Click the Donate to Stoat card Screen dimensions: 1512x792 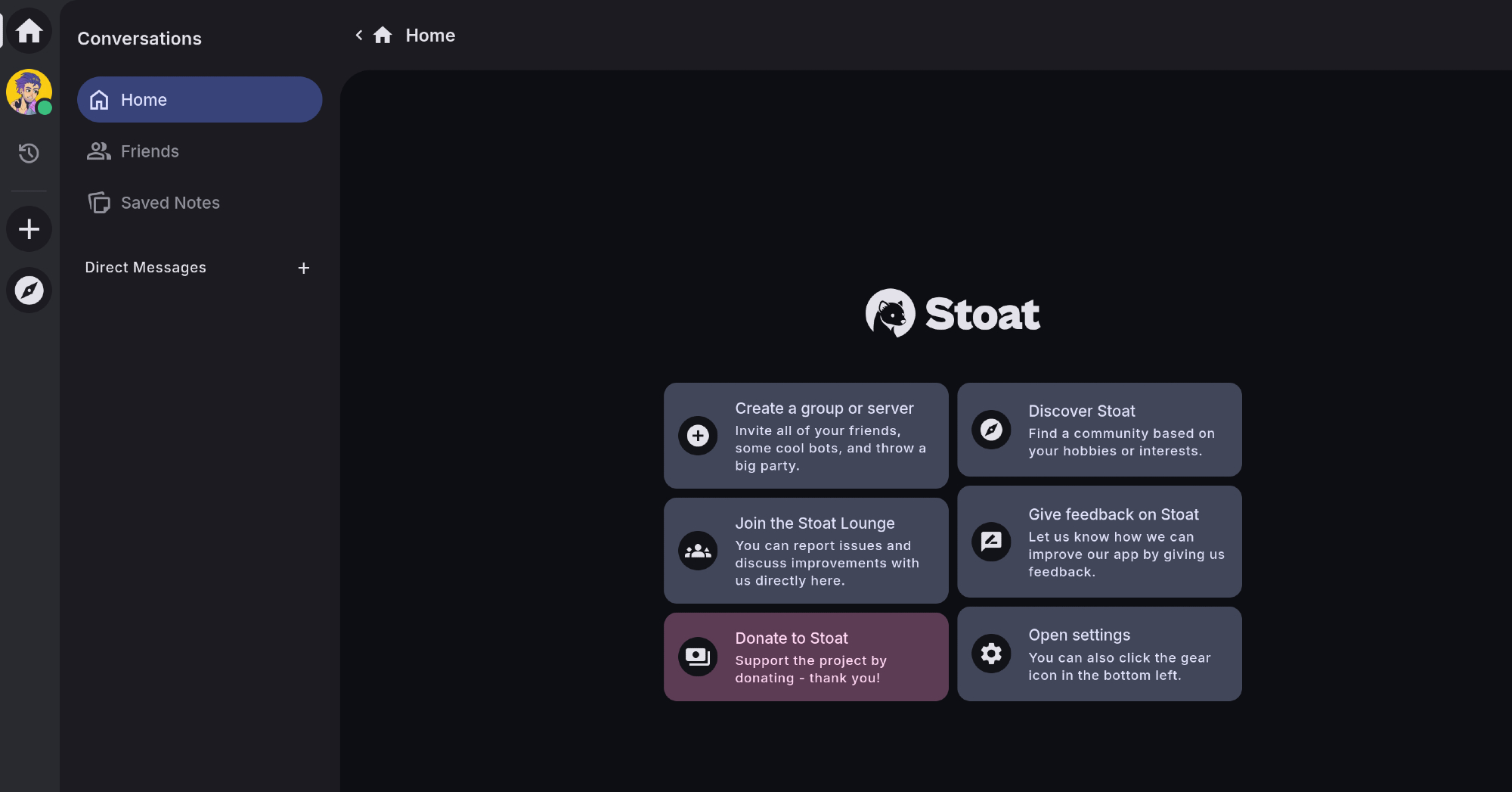[806, 657]
